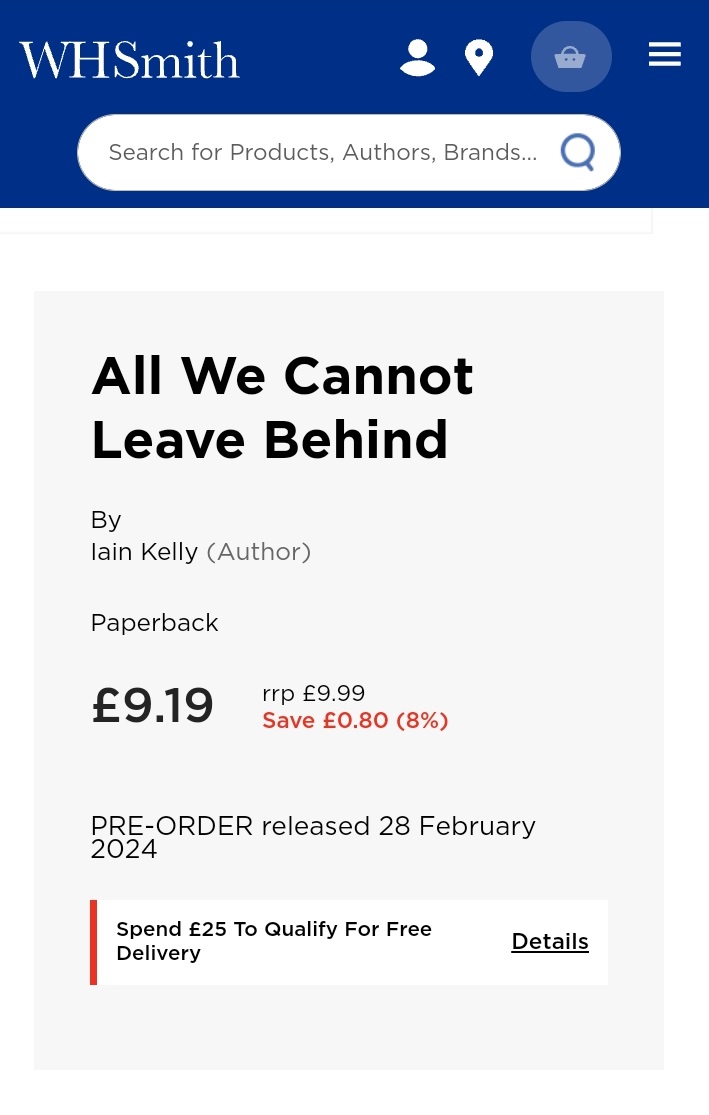Click the rrp £9.99 text
Screen dimensions: 709x1115
[x=314, y=693]
